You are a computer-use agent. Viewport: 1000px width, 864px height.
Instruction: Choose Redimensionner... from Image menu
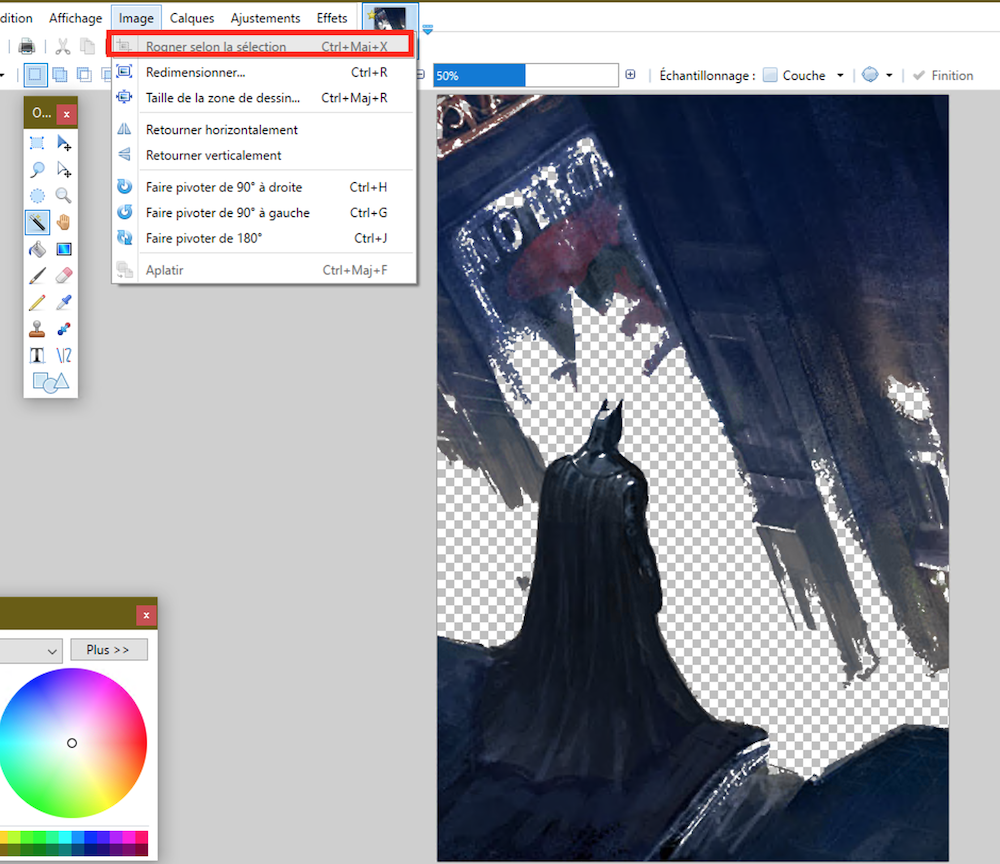coord(265,72)
